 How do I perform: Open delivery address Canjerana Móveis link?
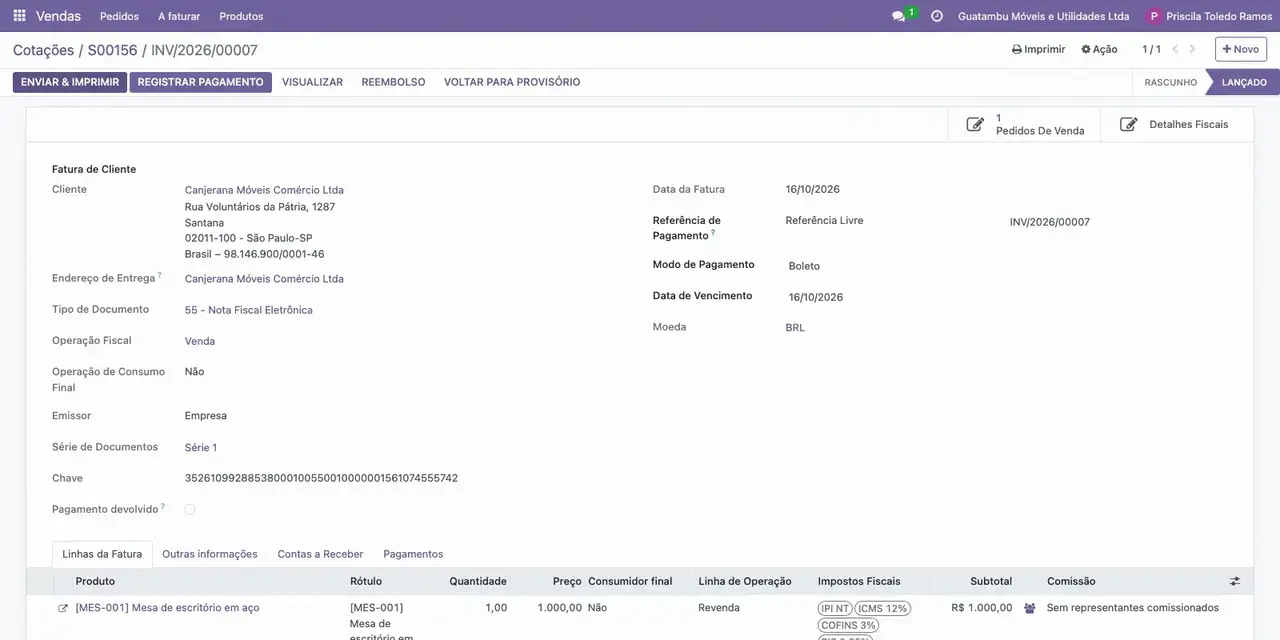[264, 279]
